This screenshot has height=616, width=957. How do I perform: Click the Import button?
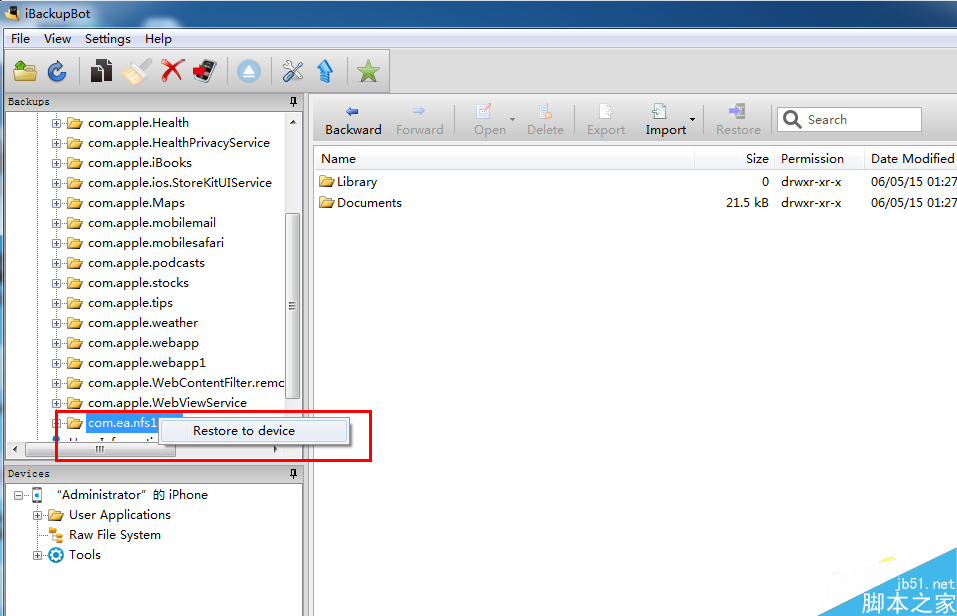click(665, 120)
